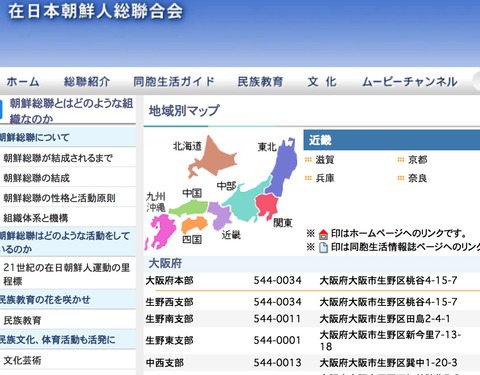Click the bullet icon beside 滋賀
The height and width of the screenshot is (375, 480).
pos(308,160)
